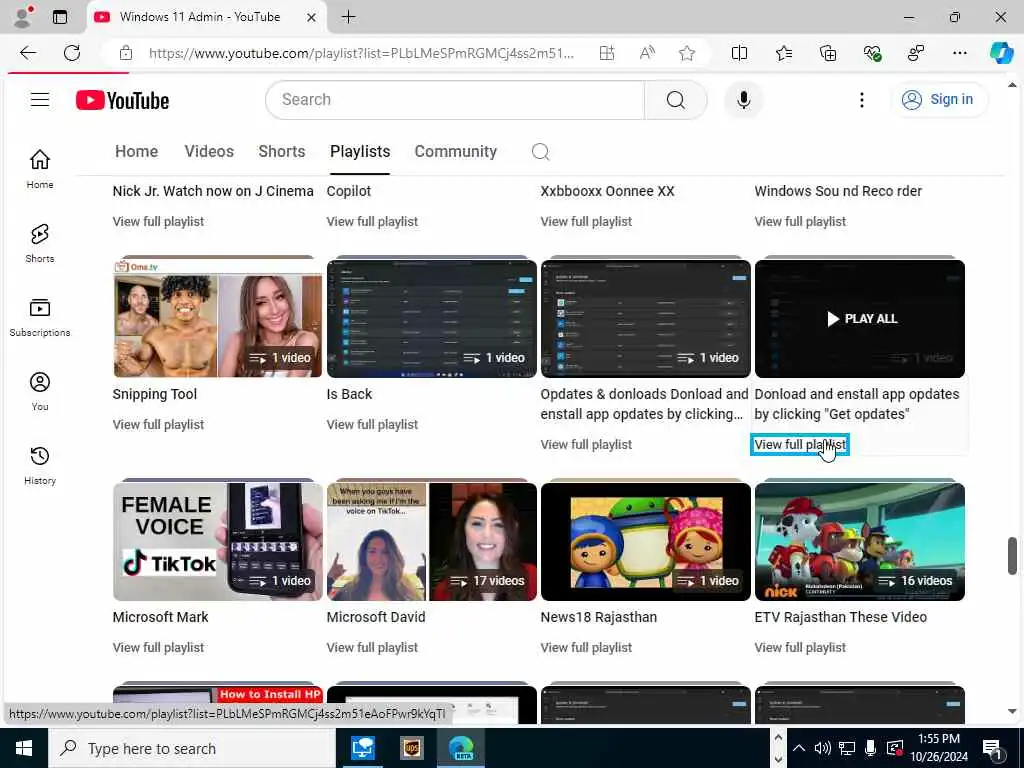Screen dimensions: 1024x768
Task: Open the apps/QR icon in address bar
Action: (607, 53)
